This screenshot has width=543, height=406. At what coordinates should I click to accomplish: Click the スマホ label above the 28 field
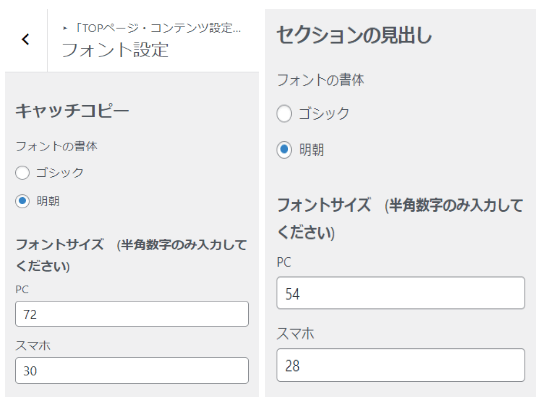click(295, 334)
